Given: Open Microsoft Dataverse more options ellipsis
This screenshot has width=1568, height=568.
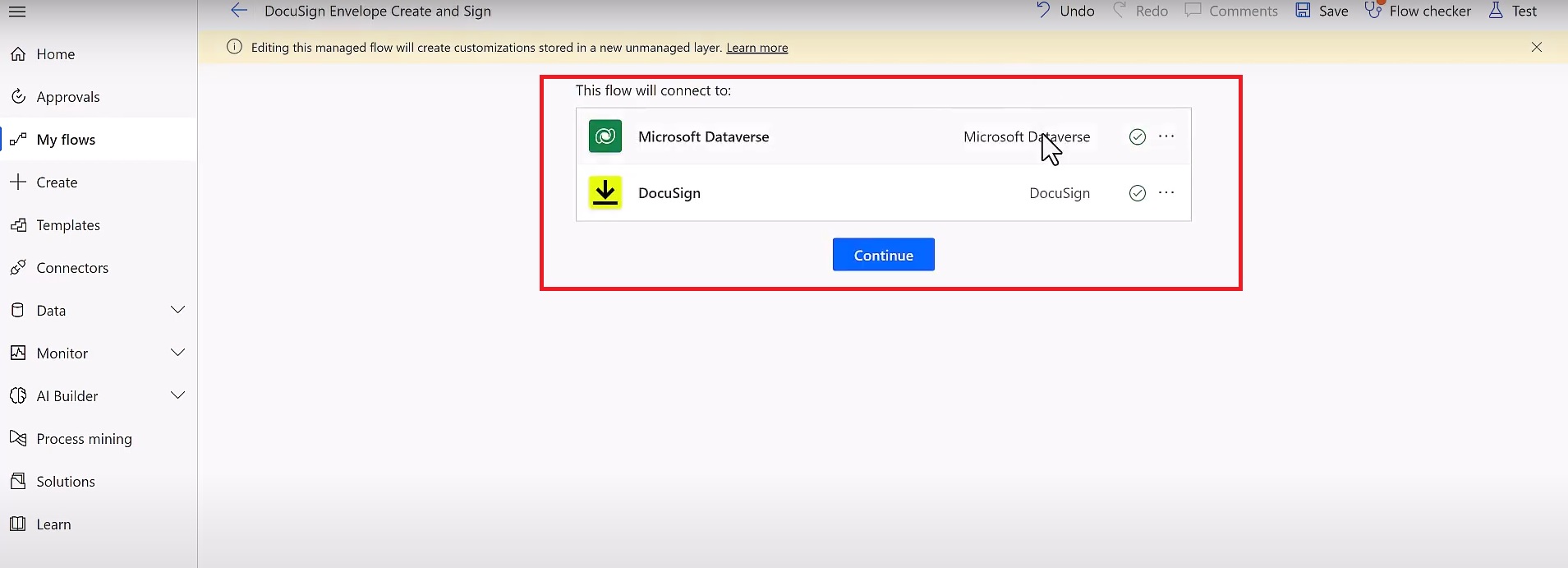Looking at the screenshot, I should [1166, 136].
